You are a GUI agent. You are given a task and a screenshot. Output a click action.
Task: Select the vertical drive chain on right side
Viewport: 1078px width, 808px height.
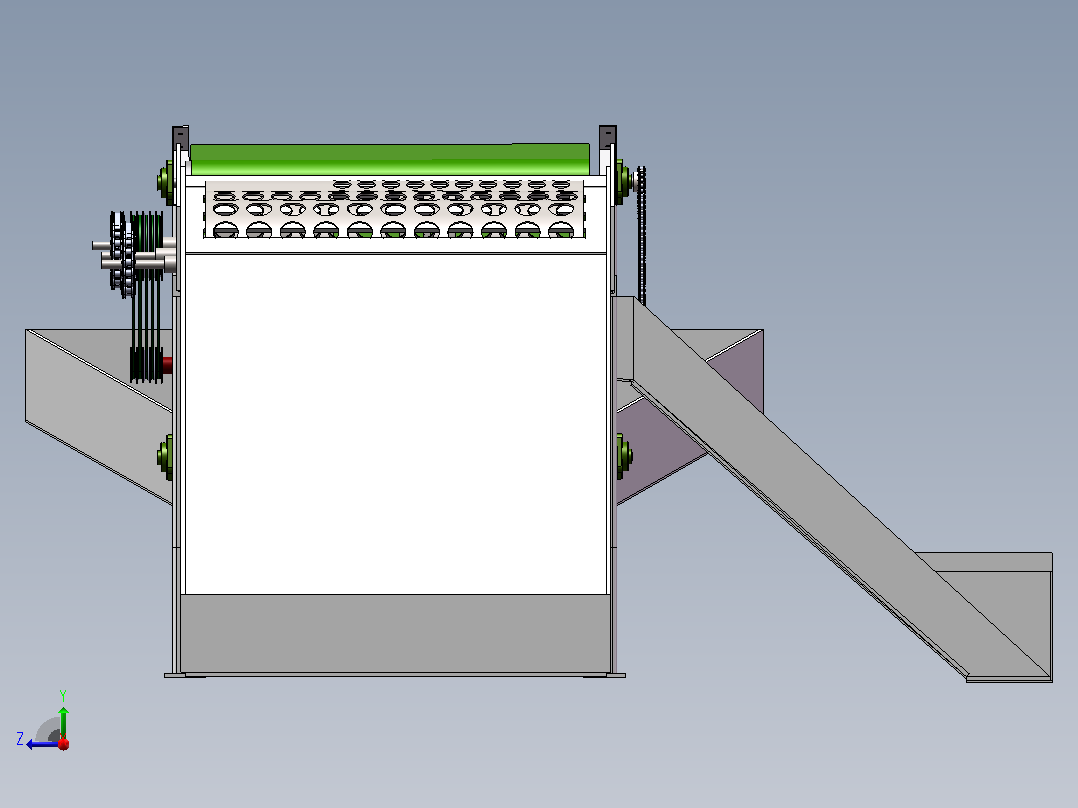[x=641, y=235]
